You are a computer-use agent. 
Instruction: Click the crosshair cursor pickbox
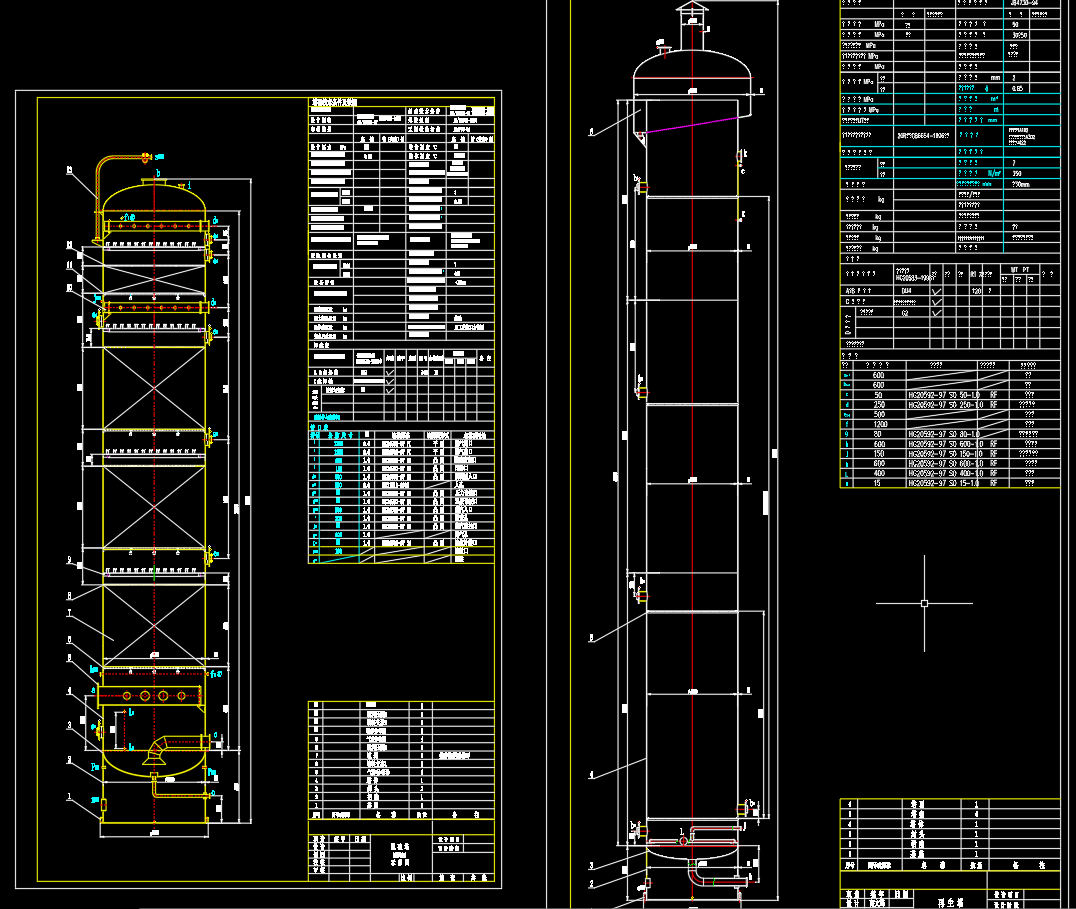[924, 603]
